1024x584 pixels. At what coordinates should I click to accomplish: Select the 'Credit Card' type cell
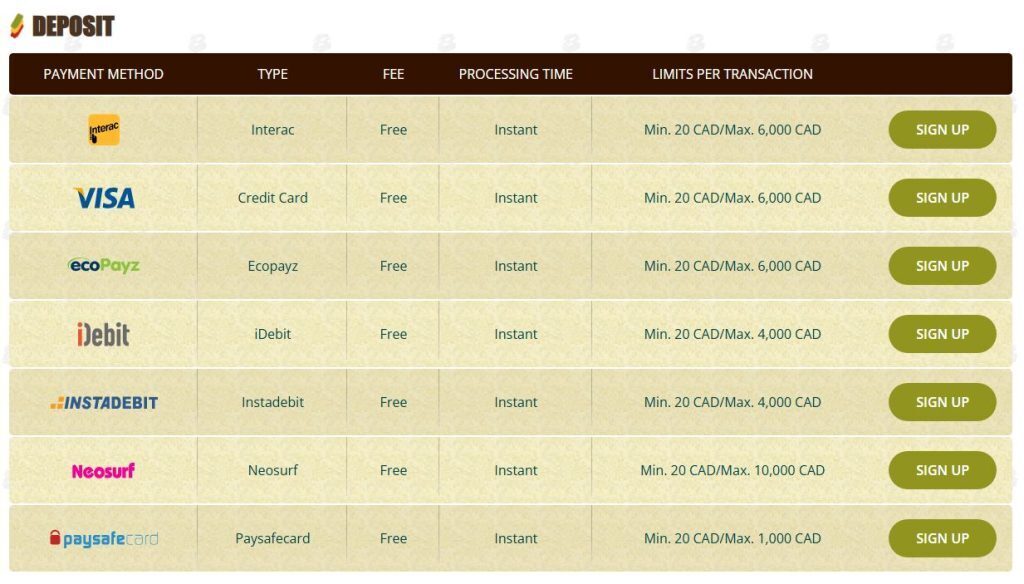tap(272, 197)
